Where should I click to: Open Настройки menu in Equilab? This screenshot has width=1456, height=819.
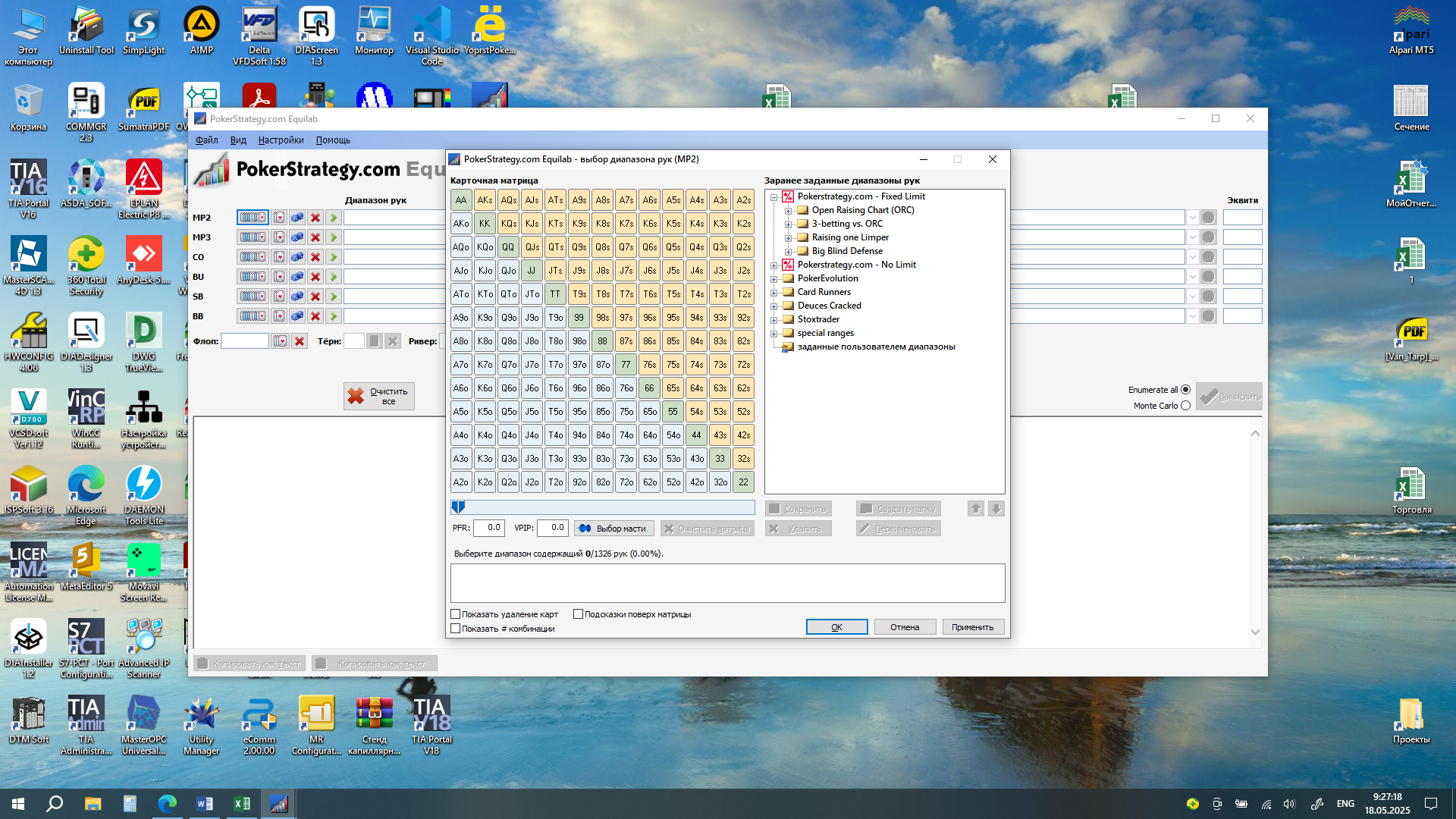(x=281, y=140)
